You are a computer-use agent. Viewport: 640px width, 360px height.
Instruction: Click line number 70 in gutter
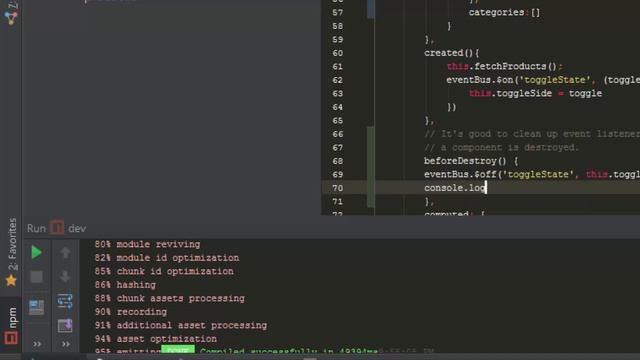pyautogui.click(x=338, y=188)
